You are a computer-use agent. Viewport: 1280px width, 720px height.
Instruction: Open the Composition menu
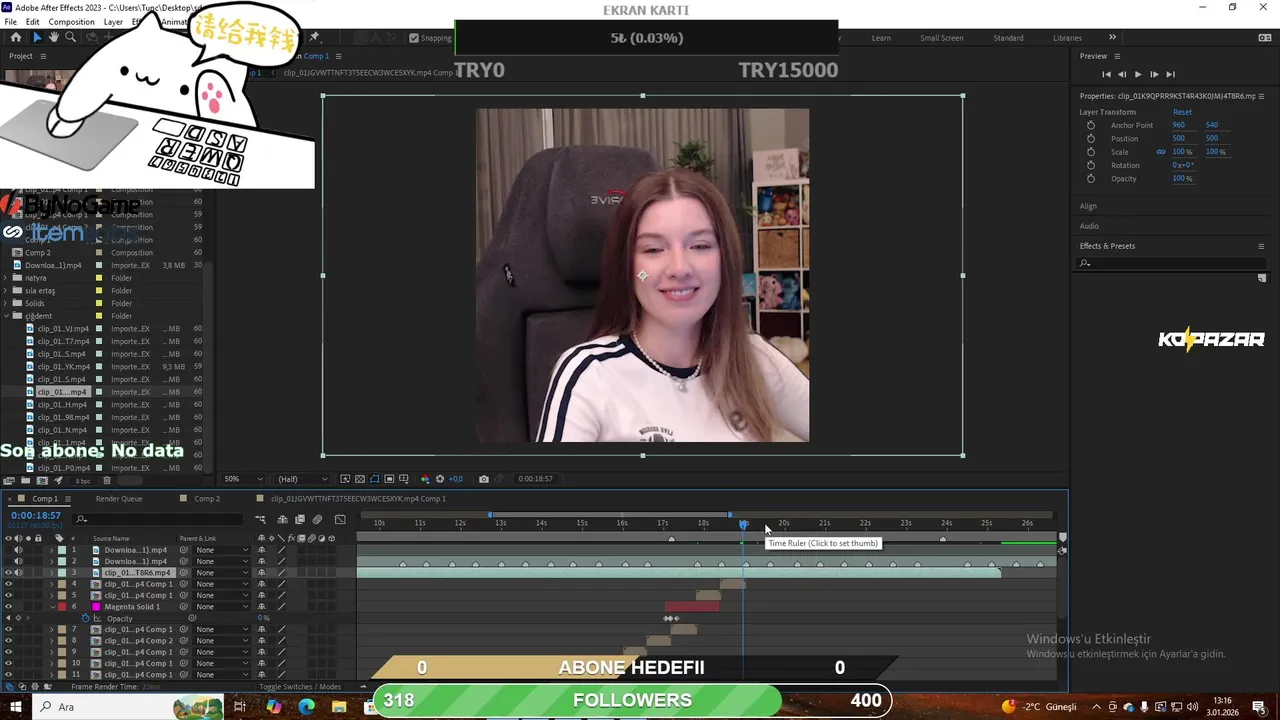[71, 22]
